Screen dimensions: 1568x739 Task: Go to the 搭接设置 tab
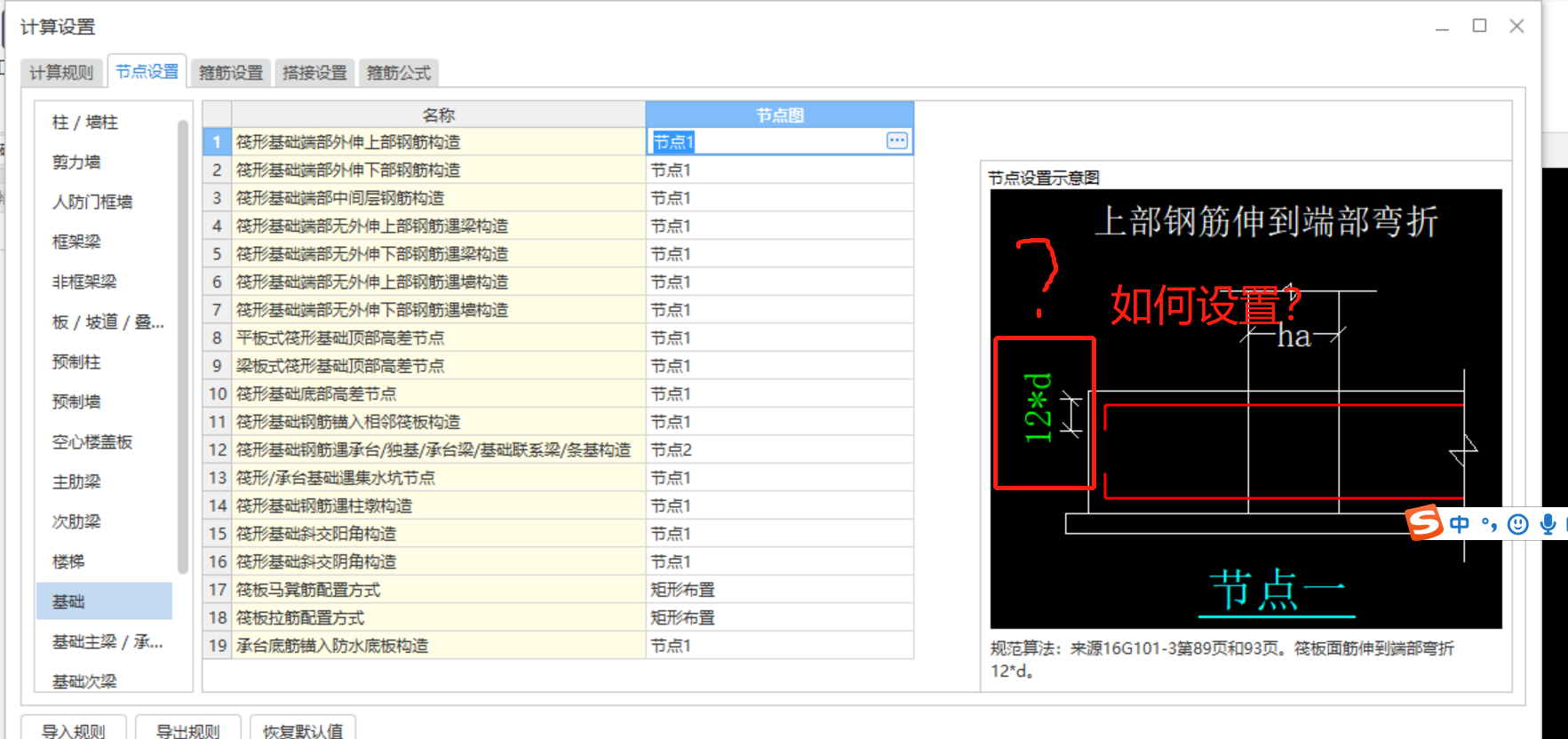(x=314, y=73)
